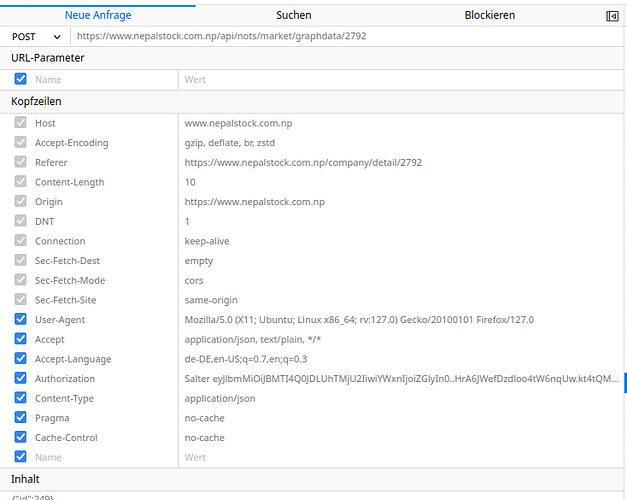Screen dimensions: 627x500
Task: Disable the Authorization header checkbox
Action: click(x=21, y=379)
